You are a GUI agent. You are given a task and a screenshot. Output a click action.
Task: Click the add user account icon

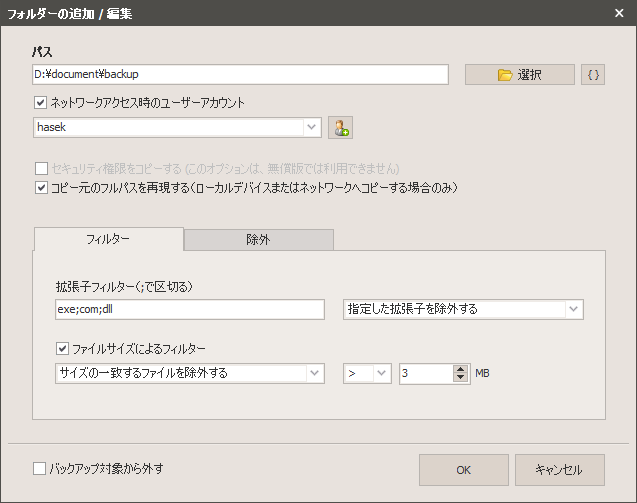click(x=340, y=128)
